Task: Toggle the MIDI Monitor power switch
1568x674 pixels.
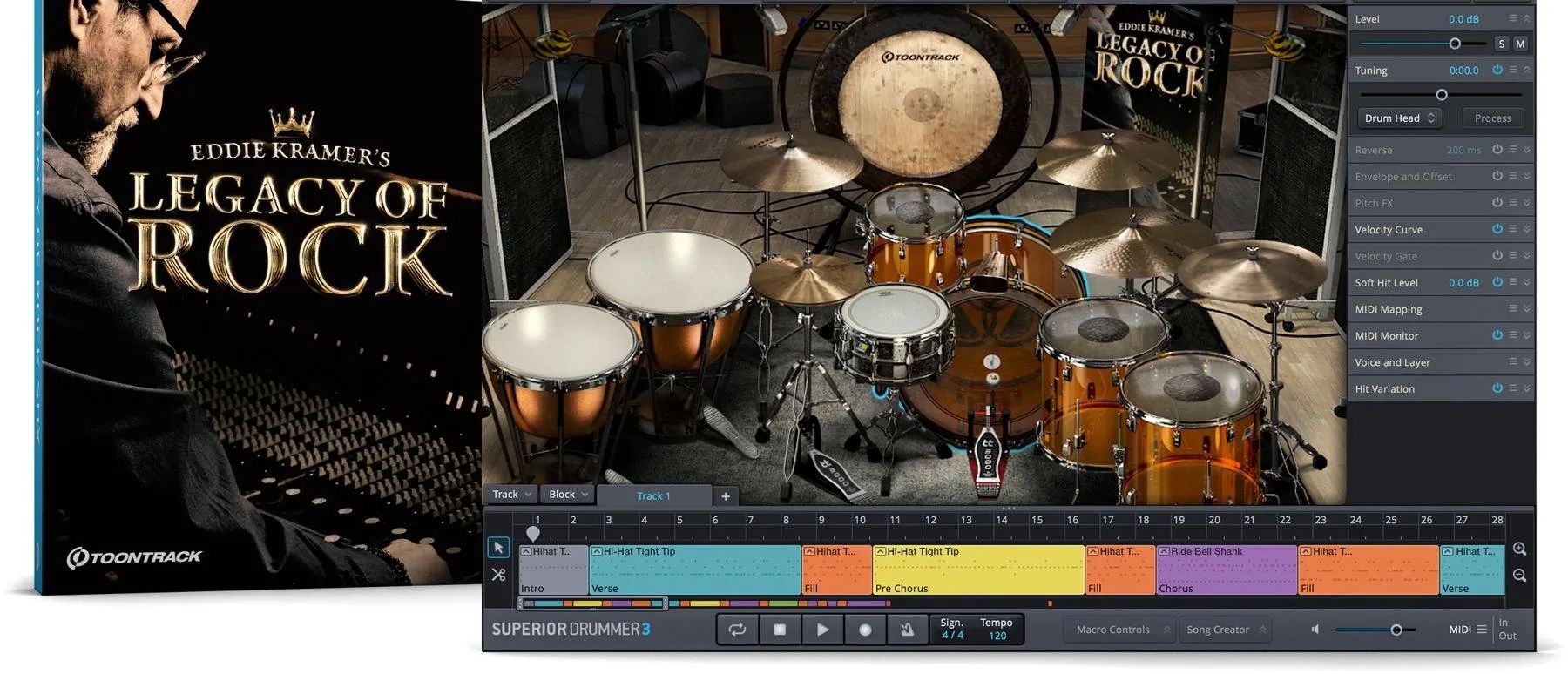Action: [x=1497, y=335]
